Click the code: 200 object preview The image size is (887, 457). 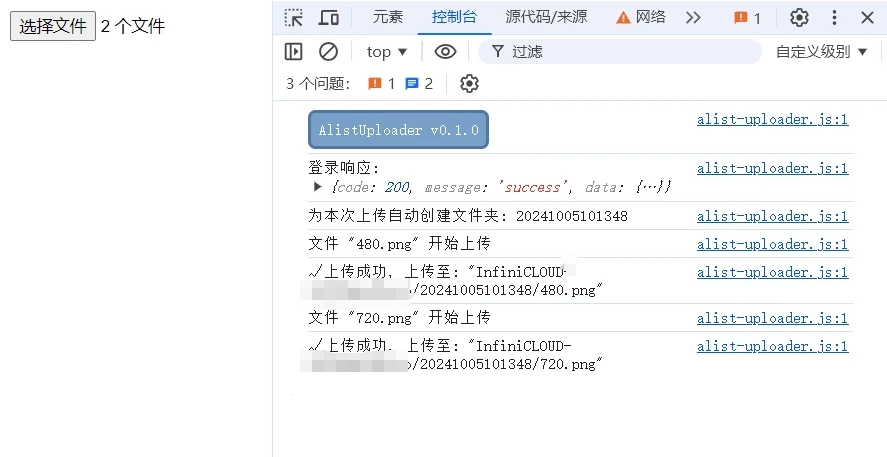(502, 187)
